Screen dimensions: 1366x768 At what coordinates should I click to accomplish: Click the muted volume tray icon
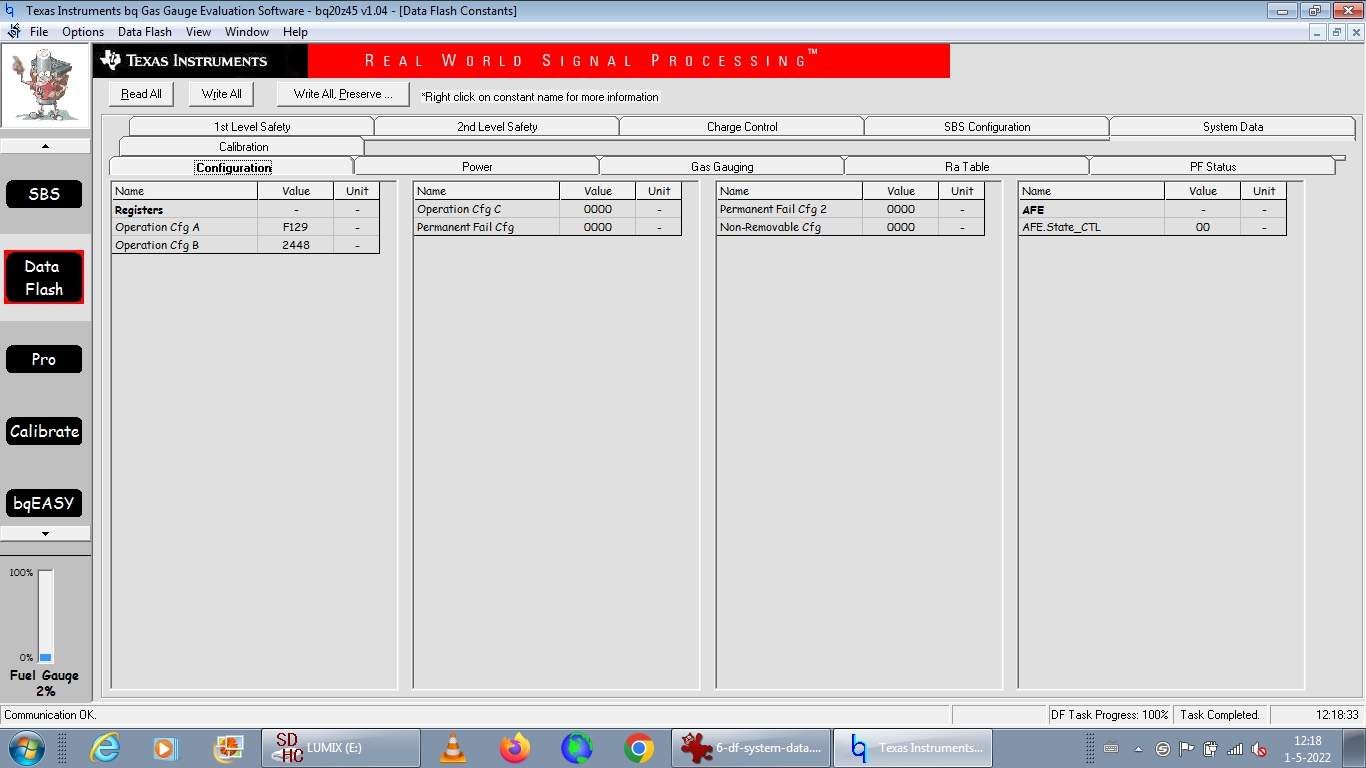(x=1259, y=748)
